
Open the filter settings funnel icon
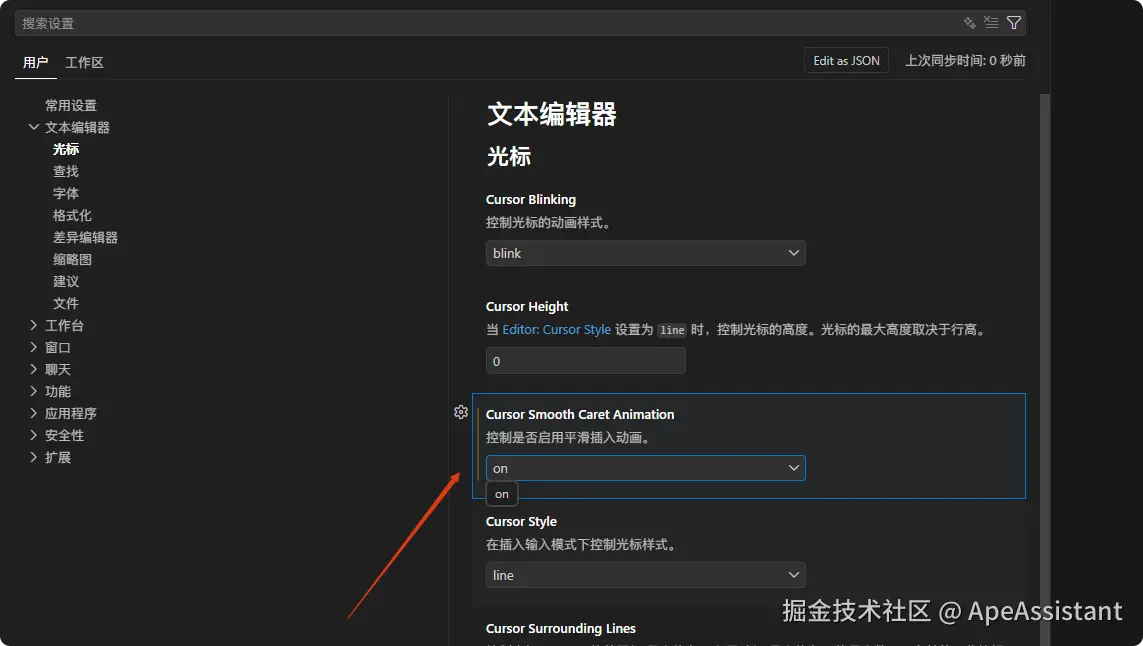coord(1014,22)
